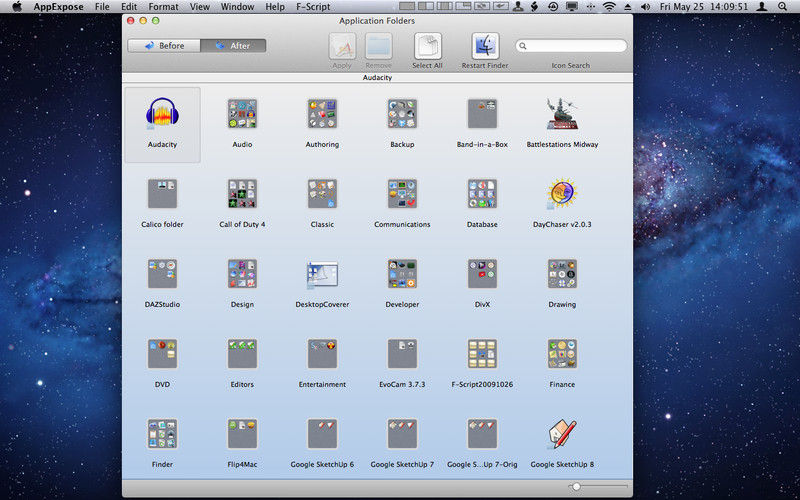Select the DivX folder icon
The height and width of the screenshot is (500, 800).
(x=482, y=273)
